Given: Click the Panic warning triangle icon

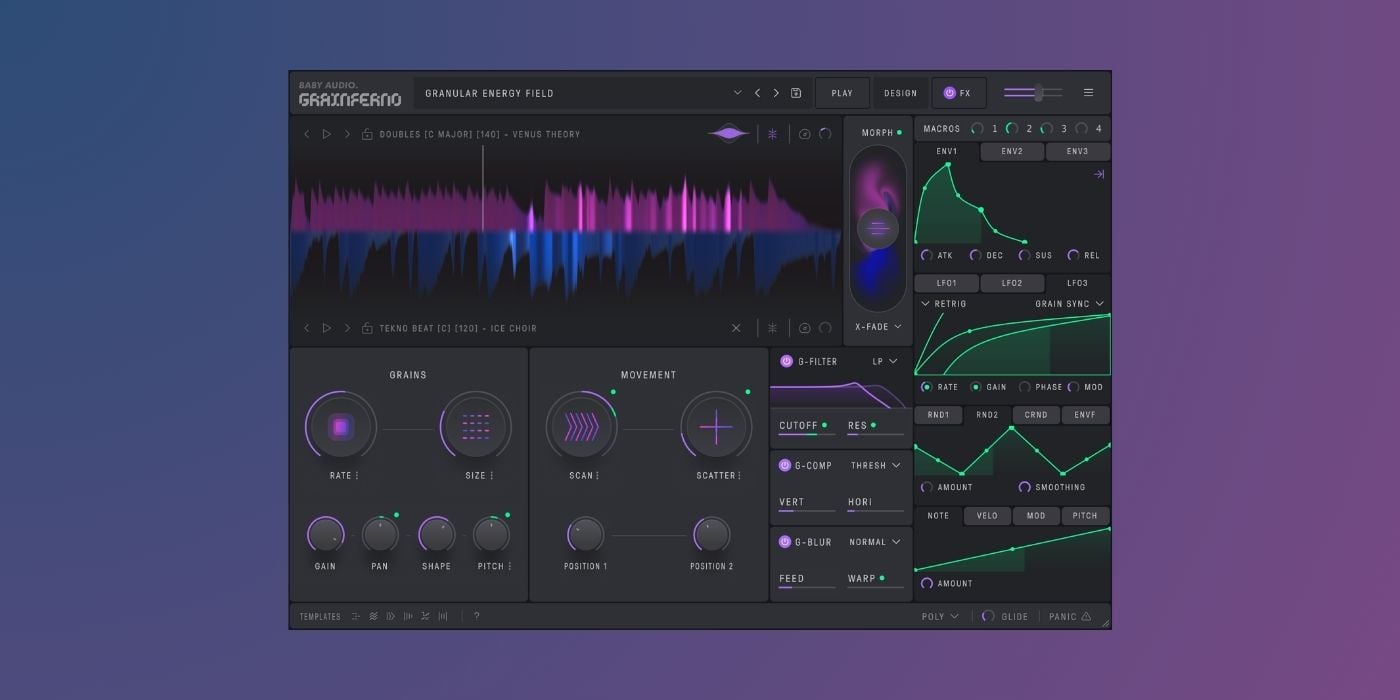Looking at the screenshot, I should coord(1086,617).
